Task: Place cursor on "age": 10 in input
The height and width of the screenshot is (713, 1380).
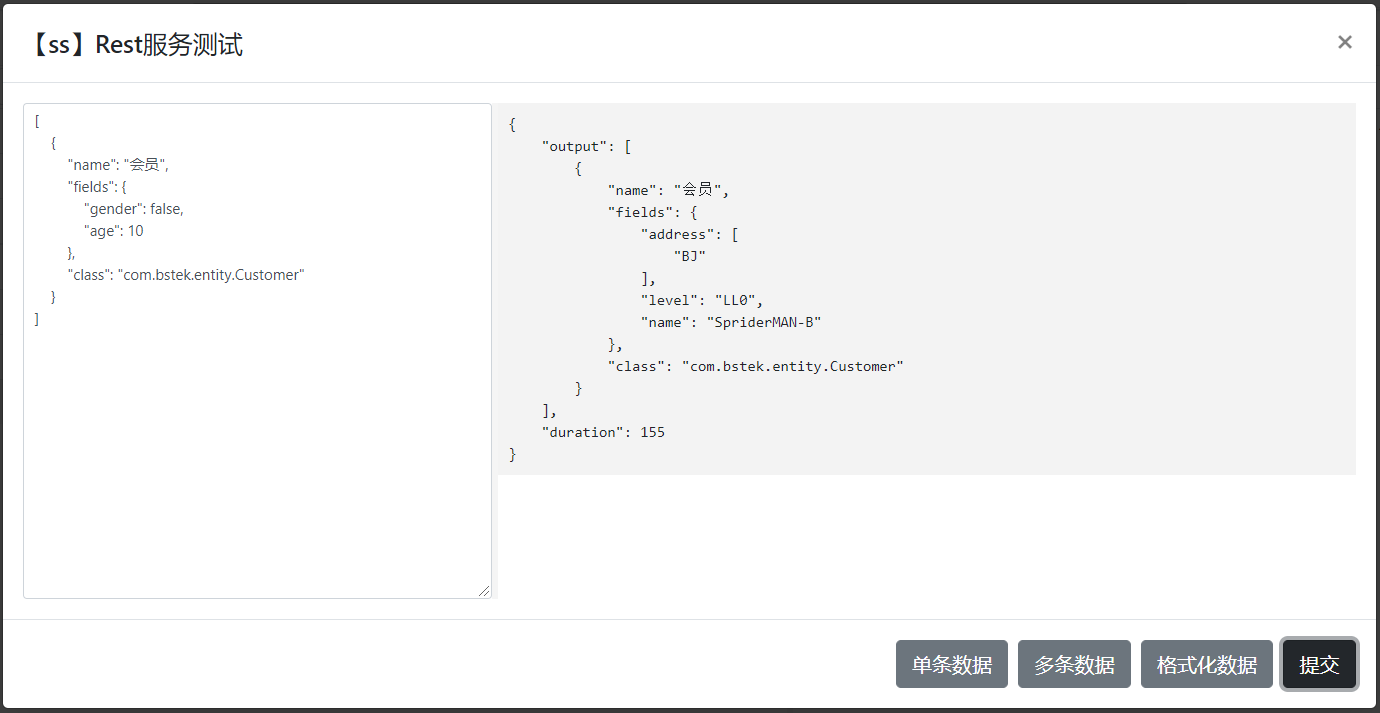Action: tap(114, 231)
